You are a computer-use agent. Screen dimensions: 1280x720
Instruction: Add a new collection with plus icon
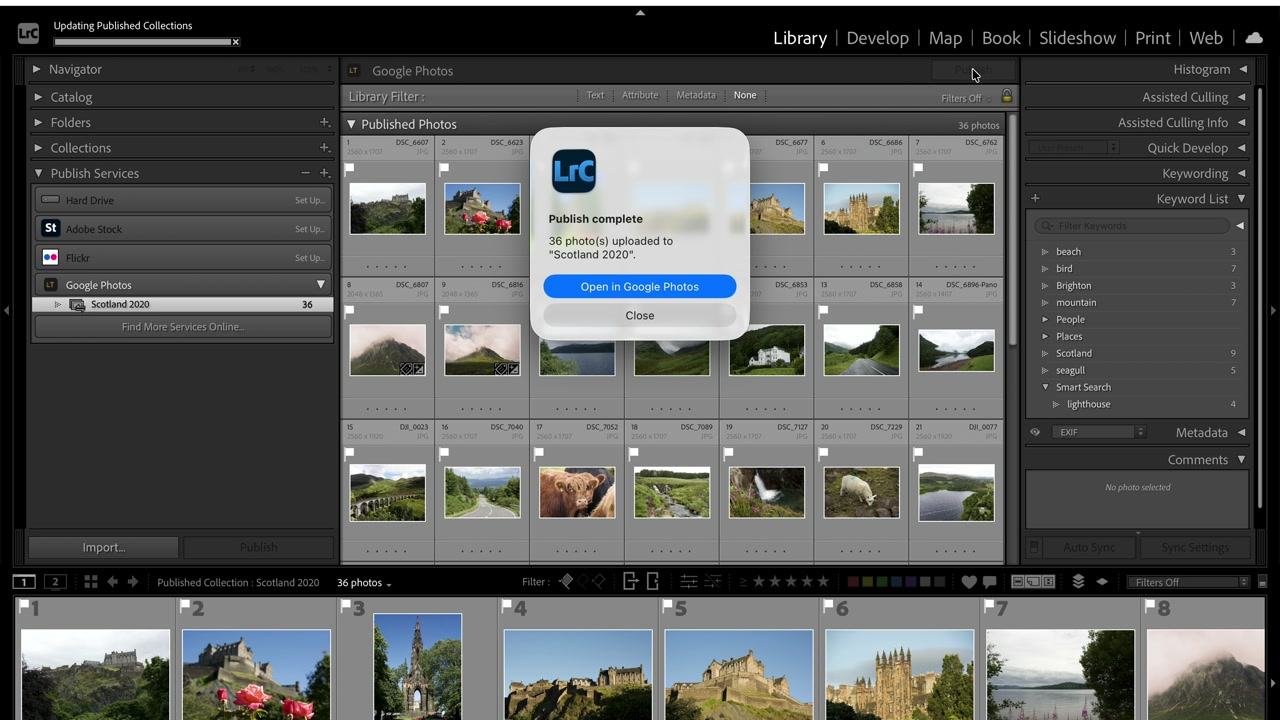324,148
